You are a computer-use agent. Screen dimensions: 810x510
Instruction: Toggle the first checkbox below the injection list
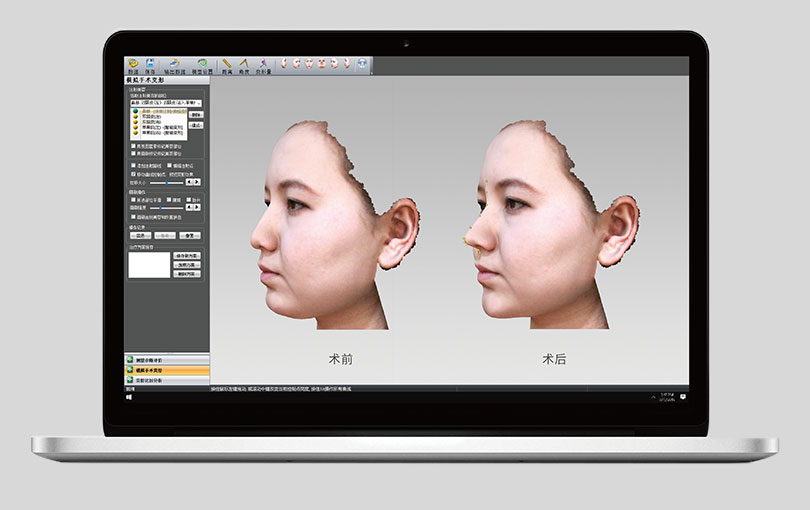[135, 145]
